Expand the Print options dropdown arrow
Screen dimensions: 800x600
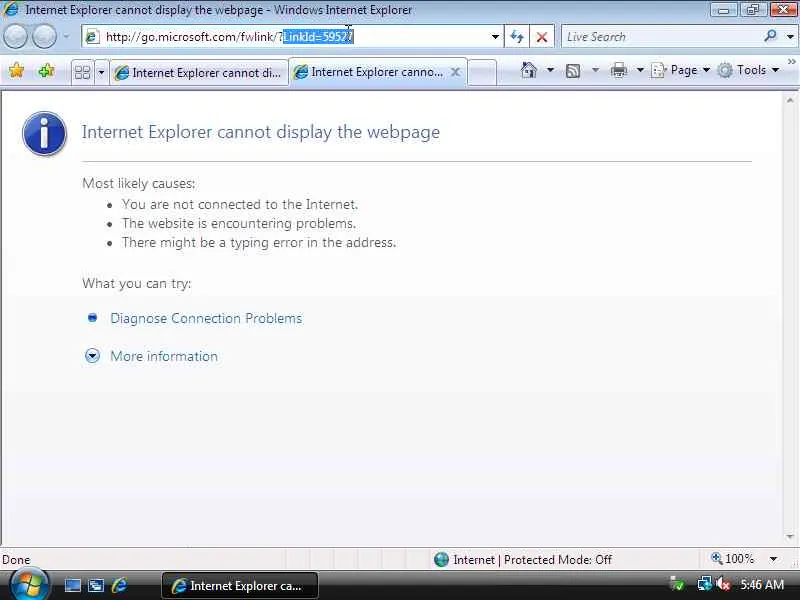(x=640, y=69)
